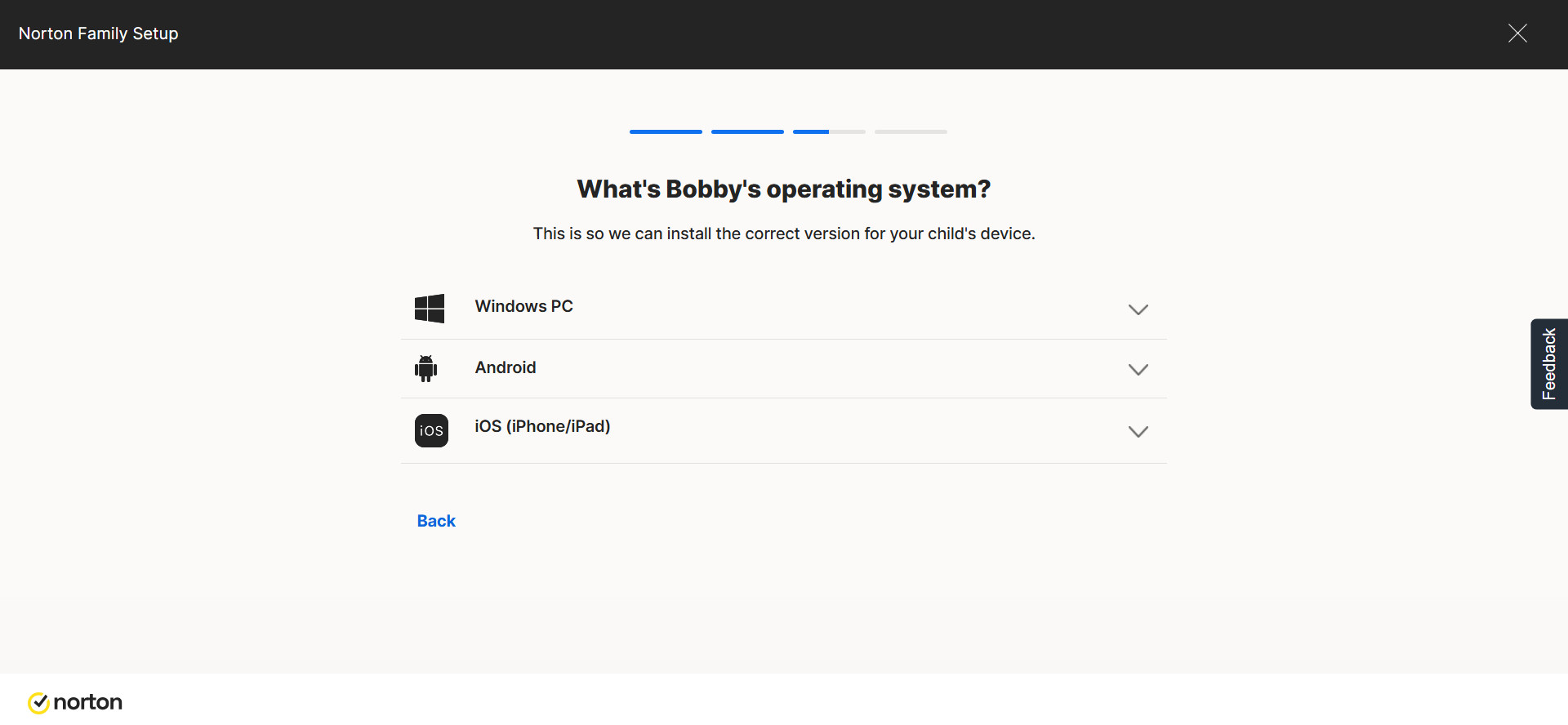Click the Norton Family Setup title text
Viewport: 1568px width, 725px height.
coord(99,33)
